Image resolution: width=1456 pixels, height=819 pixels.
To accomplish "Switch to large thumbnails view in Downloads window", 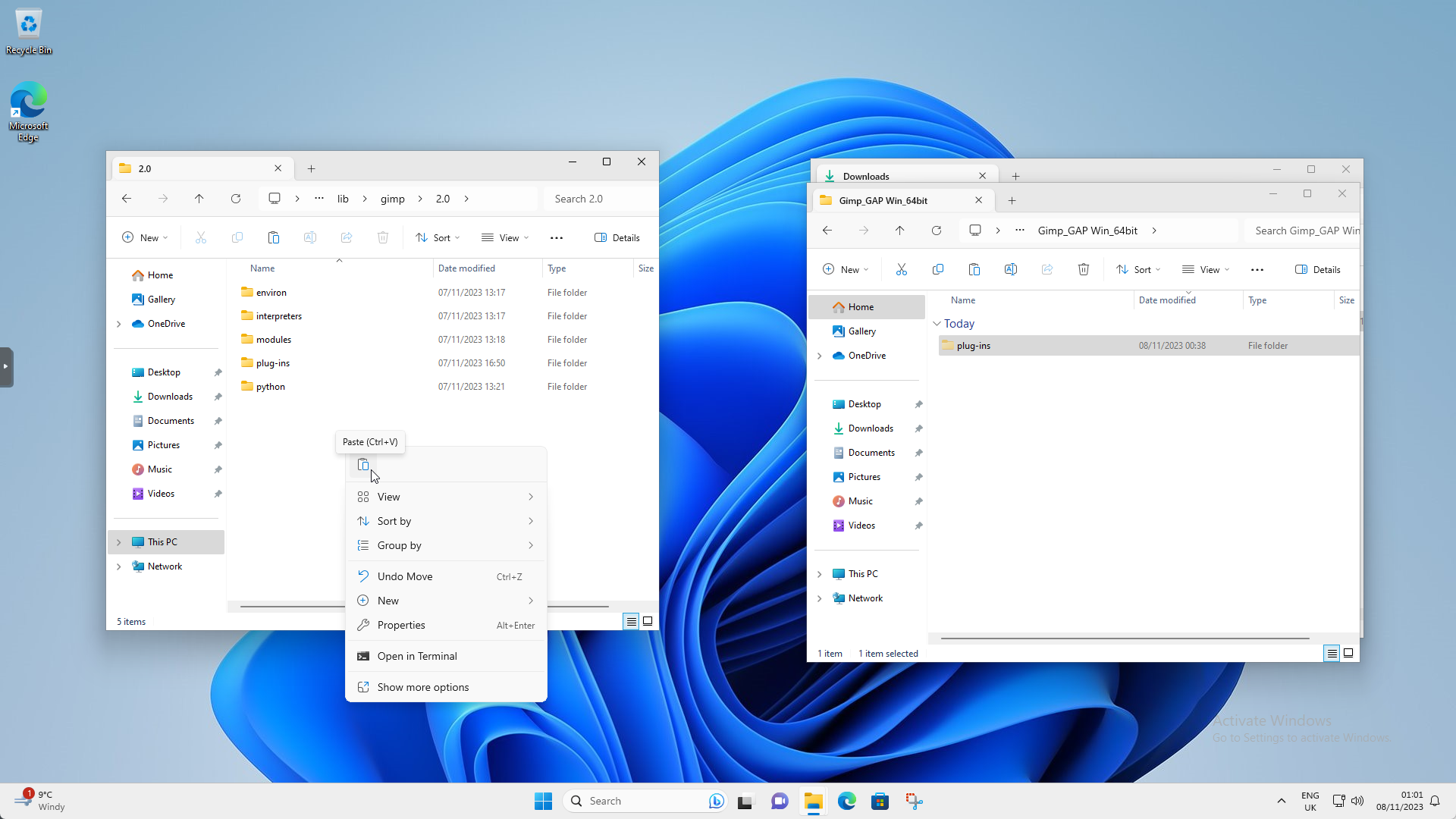I will (x=1348, y=653).
